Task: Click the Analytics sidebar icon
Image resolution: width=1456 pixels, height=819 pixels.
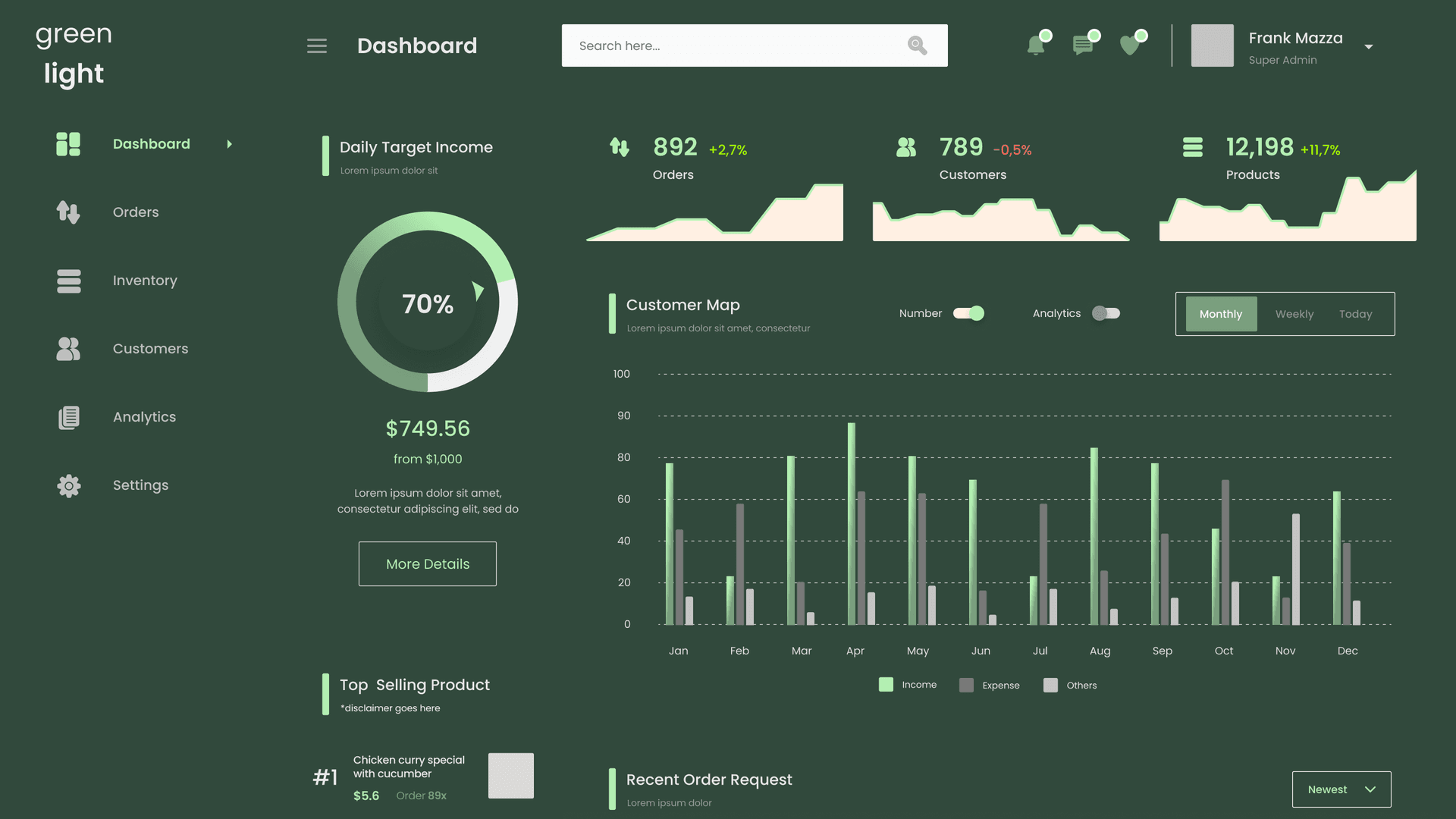Action: (68, 417)
